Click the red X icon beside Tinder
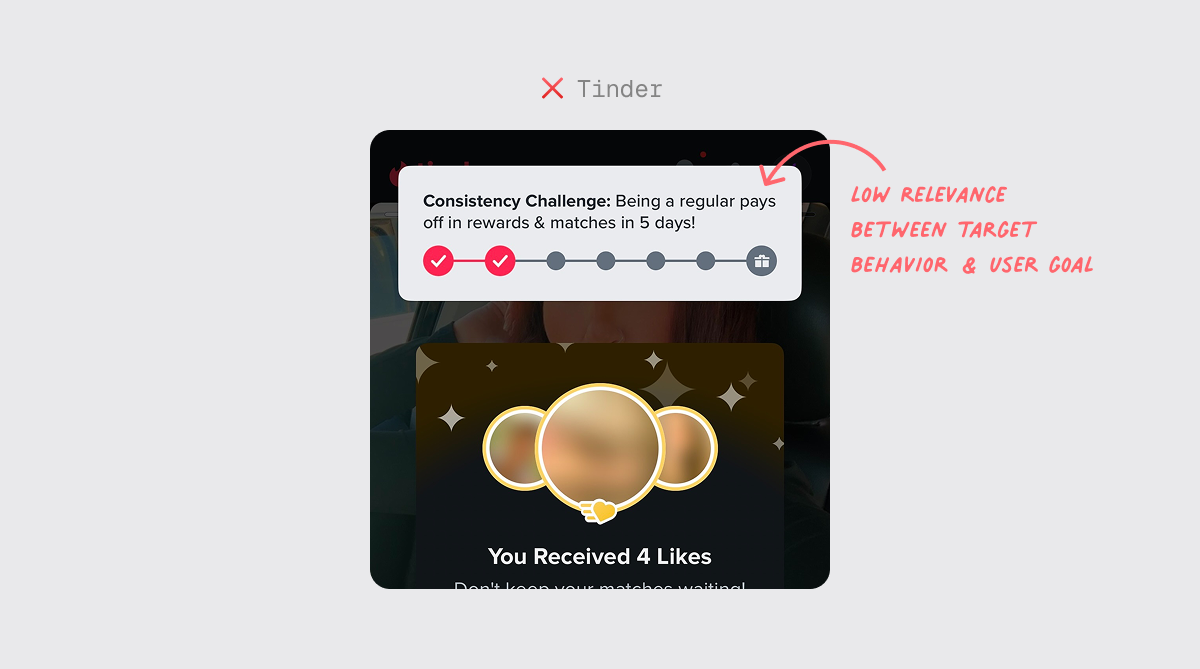1200x669 pixels. (552, 89)
